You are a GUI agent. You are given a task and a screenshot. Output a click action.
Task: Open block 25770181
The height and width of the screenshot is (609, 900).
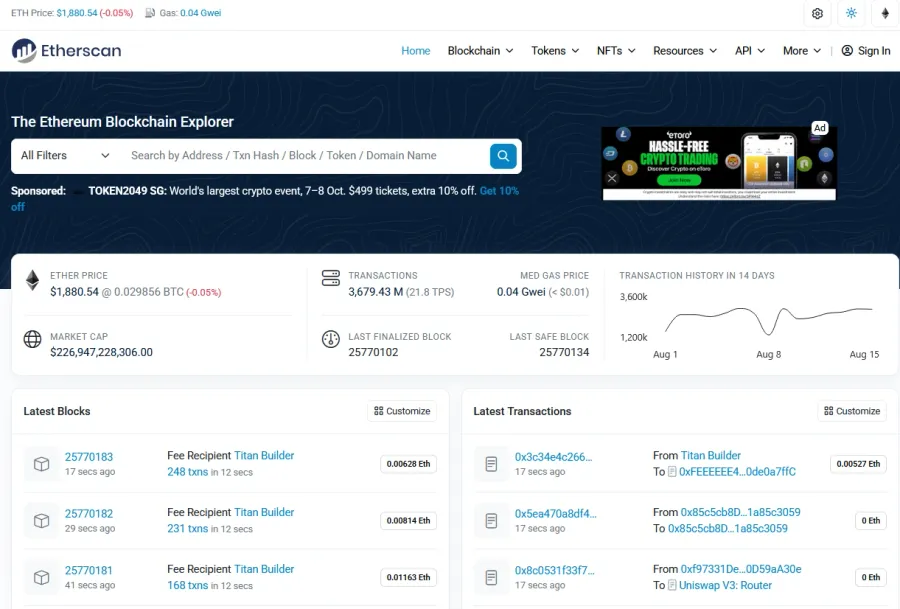pos(88,571)
